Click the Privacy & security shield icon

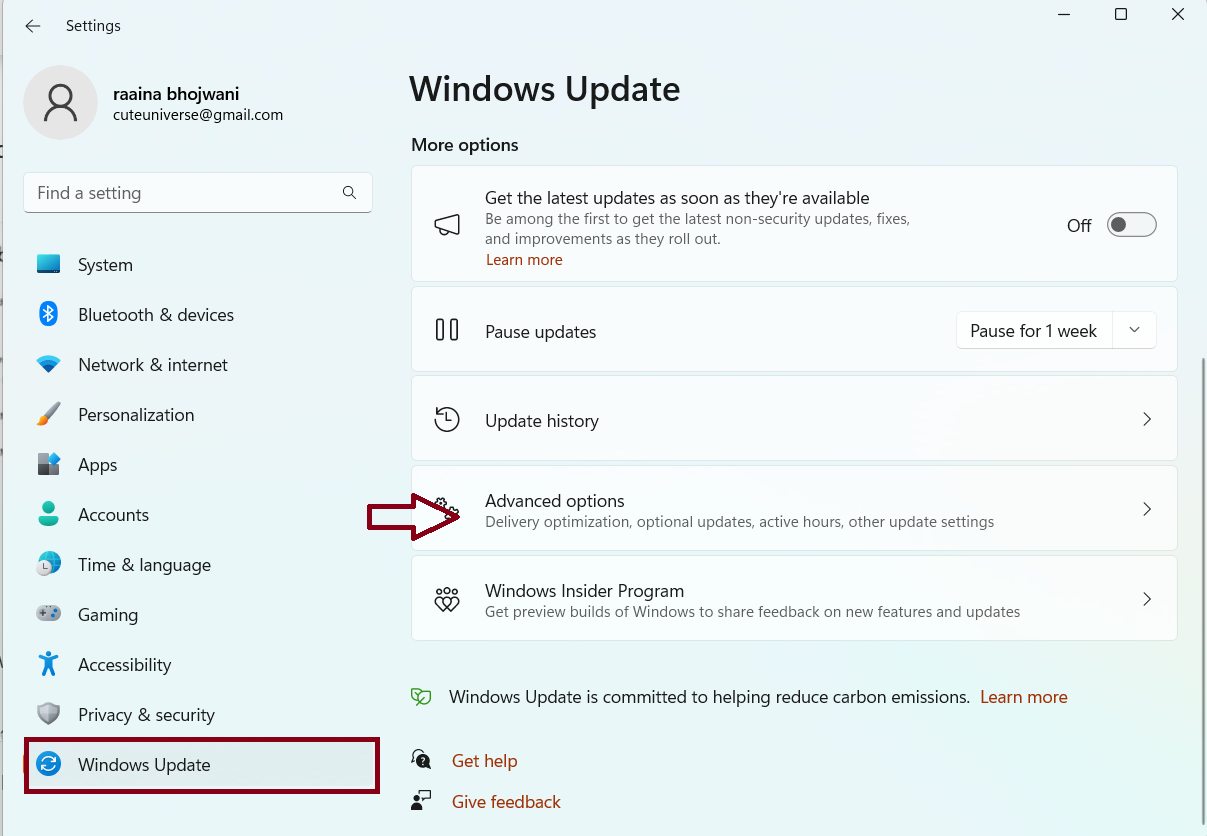pos(48,714)
